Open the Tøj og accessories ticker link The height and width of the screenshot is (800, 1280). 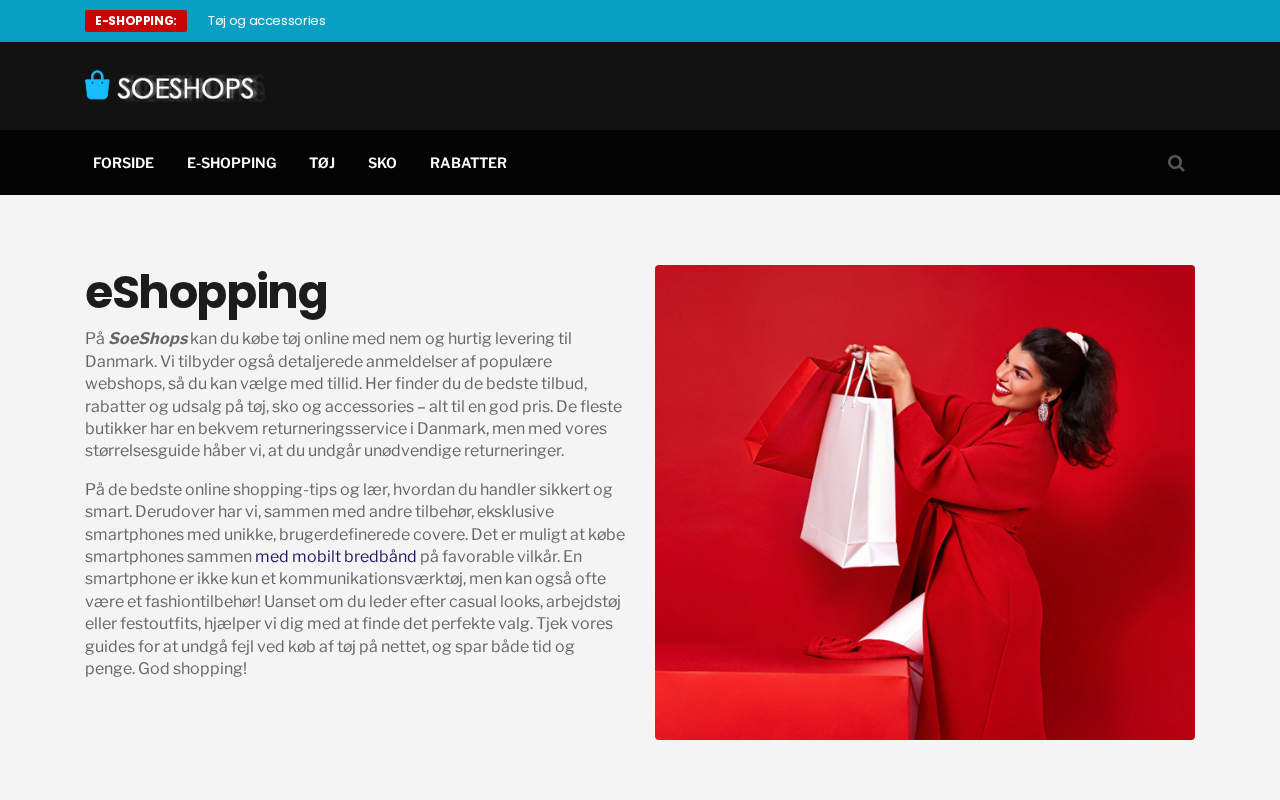point(267,21)
